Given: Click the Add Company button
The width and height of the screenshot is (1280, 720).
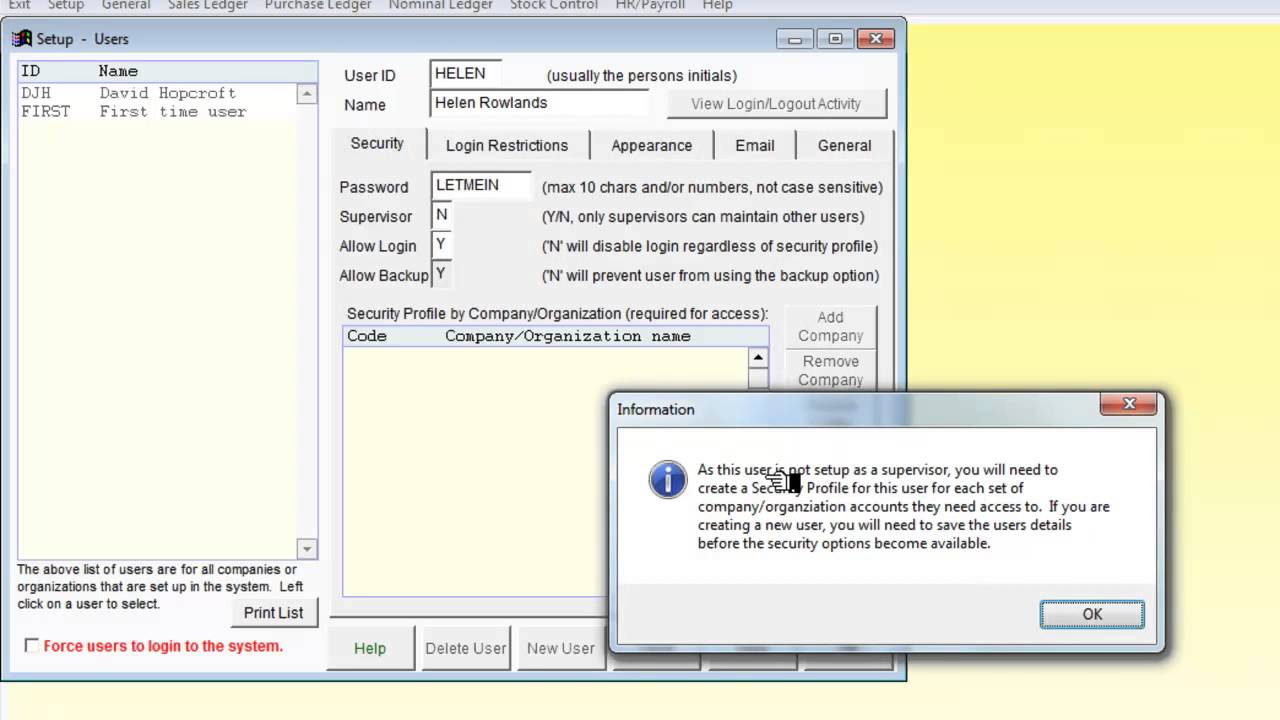Looking at the screenshot, I should 830,326.
